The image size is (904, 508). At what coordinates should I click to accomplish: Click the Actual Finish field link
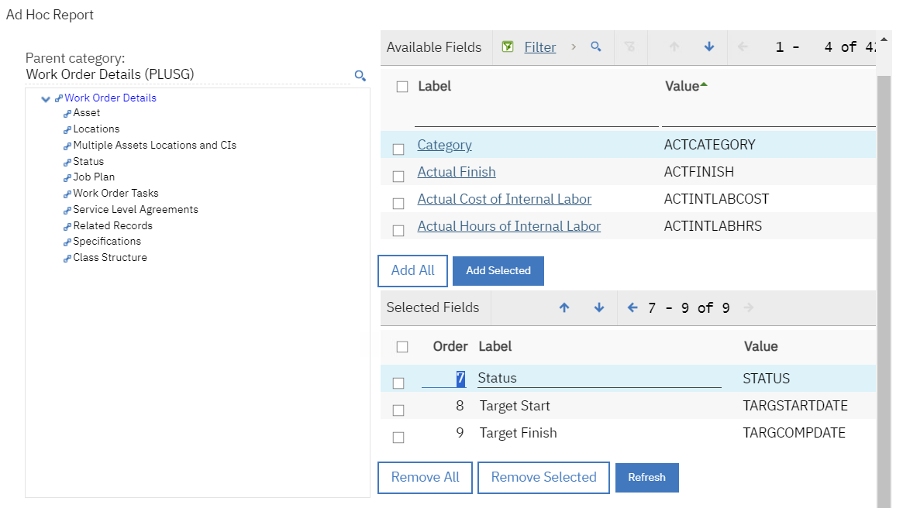point(456,172)
